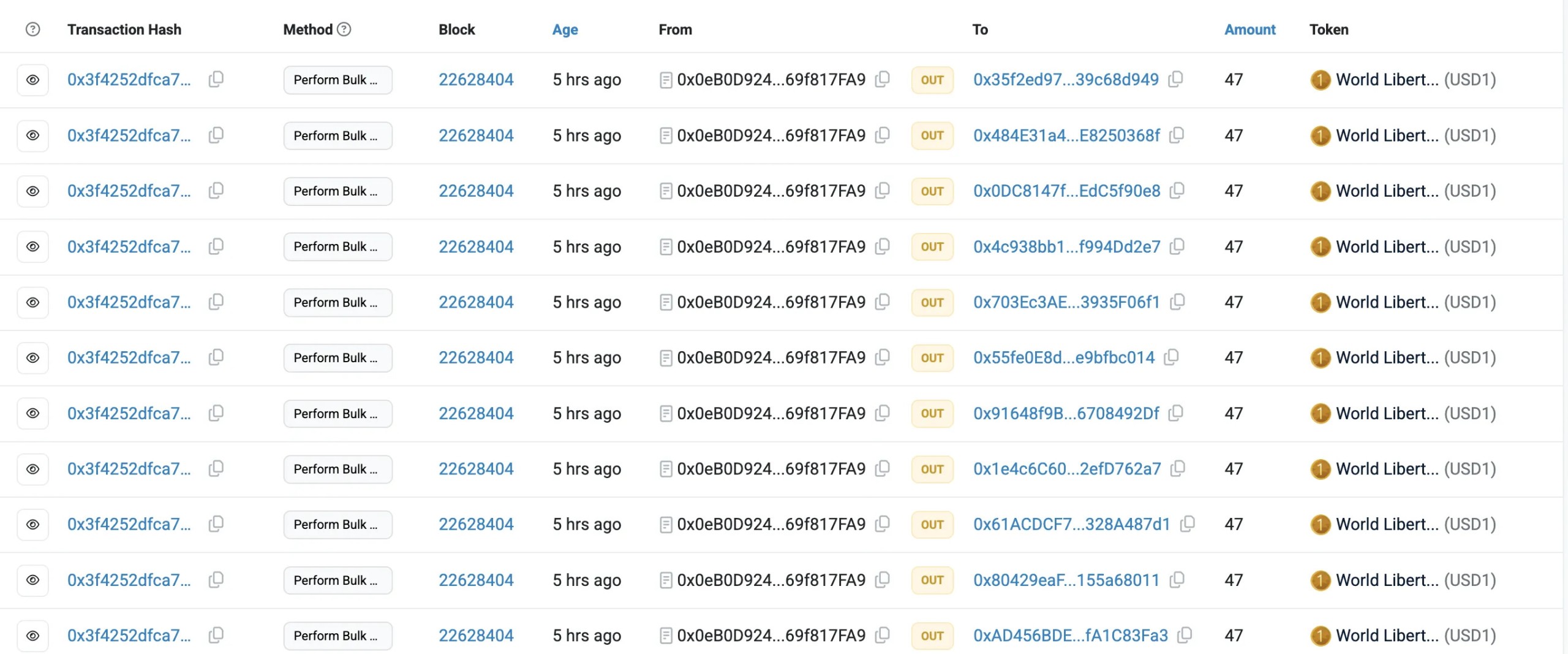Open block 22628404 from the first row

(477, 79)
